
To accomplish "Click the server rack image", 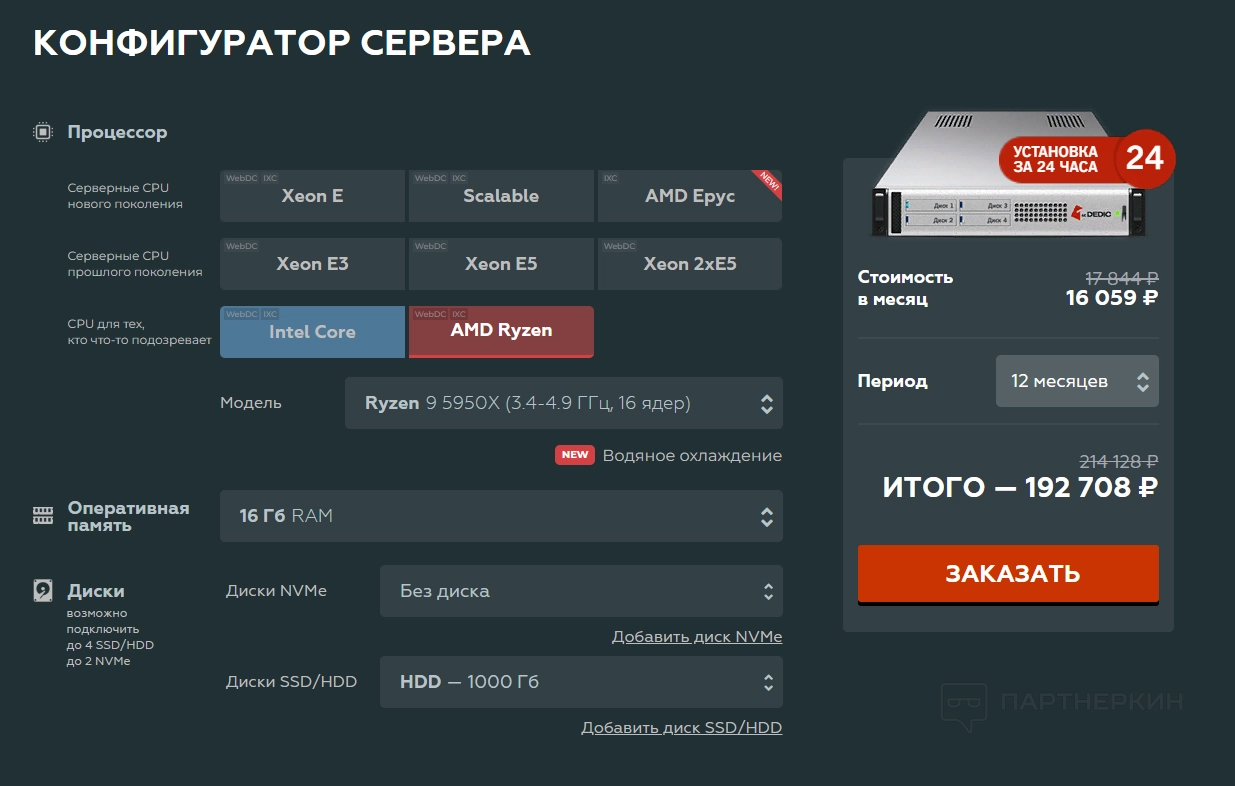I will [x=1008, y=174].
